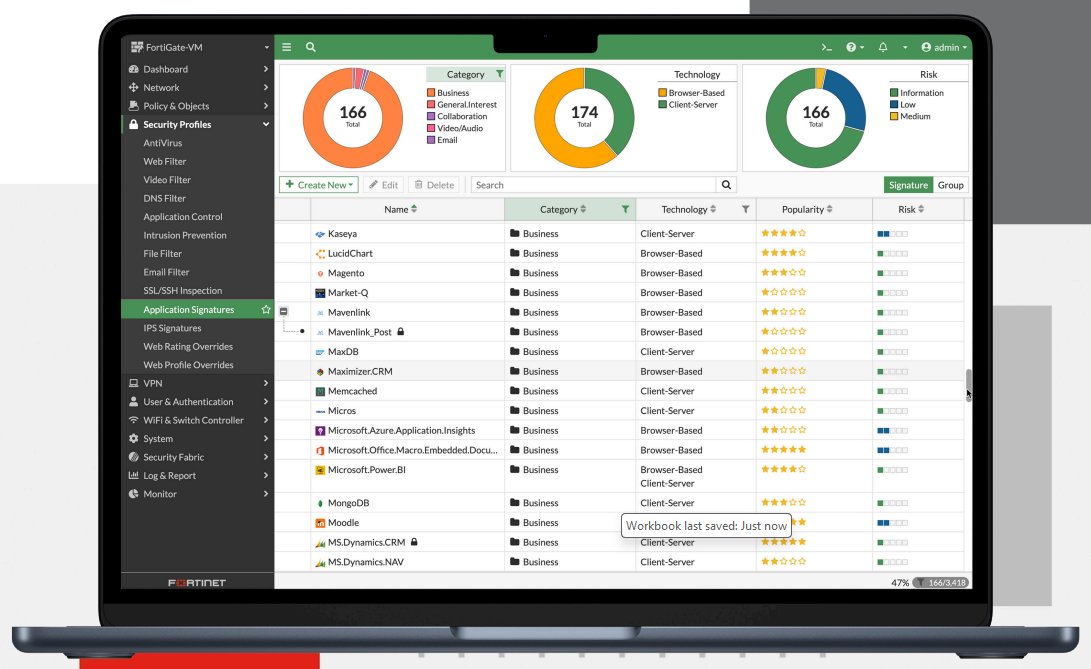Click the Browser-Based legend swatch

click(662, 93)
